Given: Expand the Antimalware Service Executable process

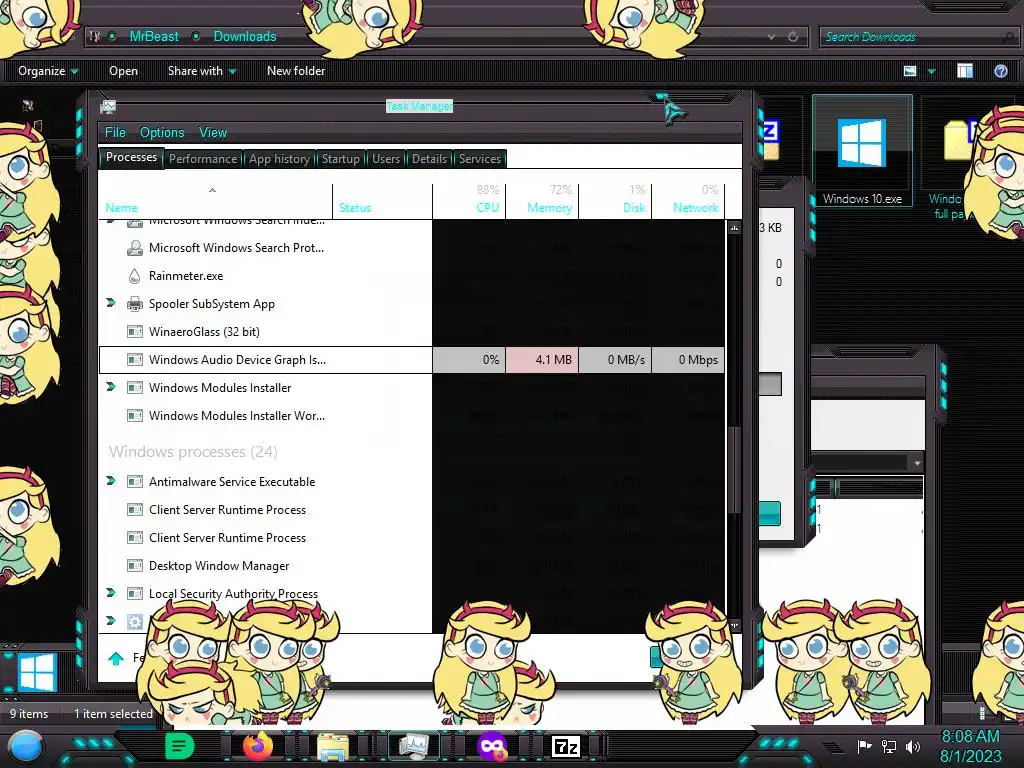Looking at the screenshot, I should click(111, 481).
